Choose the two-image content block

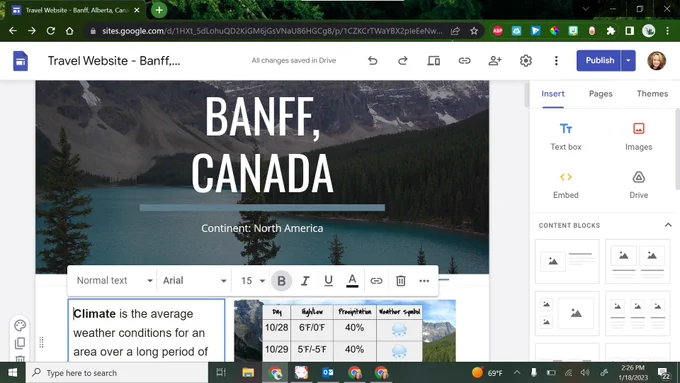point(638,261)
